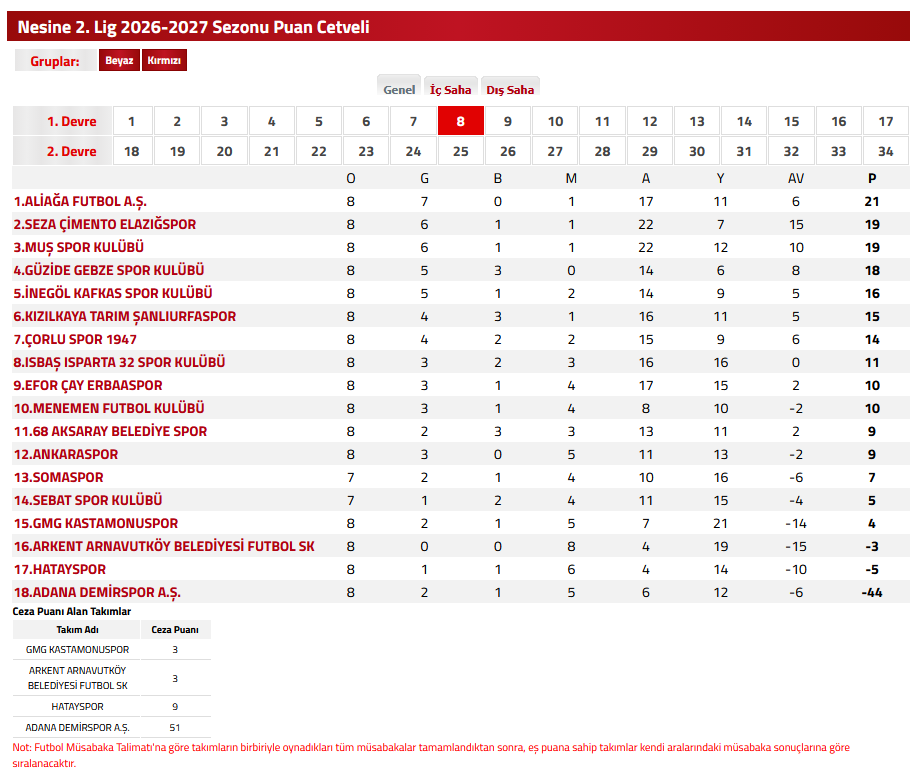Select week 34 in 2. Devre
The width and height of the screenshot is (911, 778).
click(x=886, y=151)
